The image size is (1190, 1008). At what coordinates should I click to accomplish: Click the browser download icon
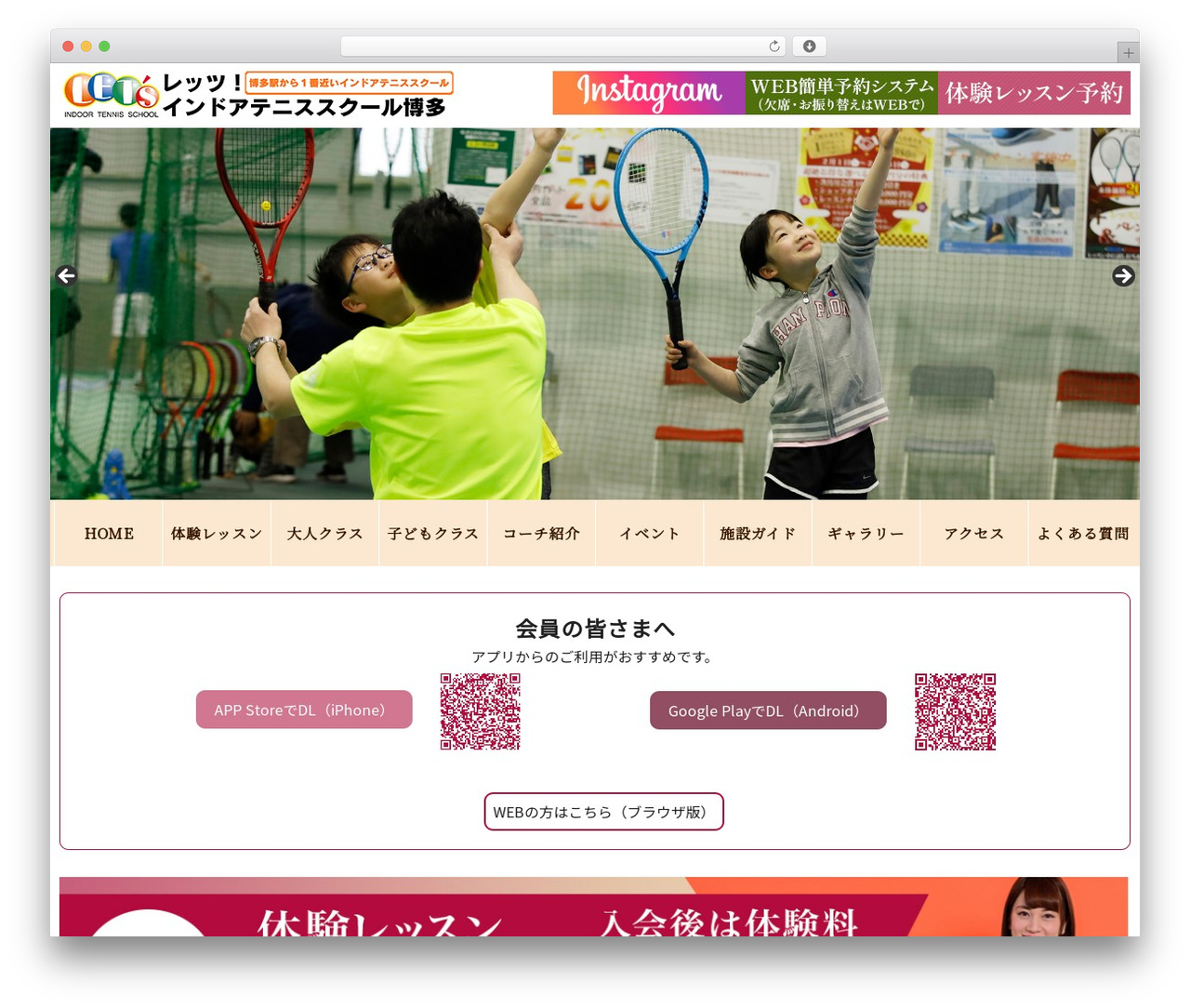click(810, 46)
